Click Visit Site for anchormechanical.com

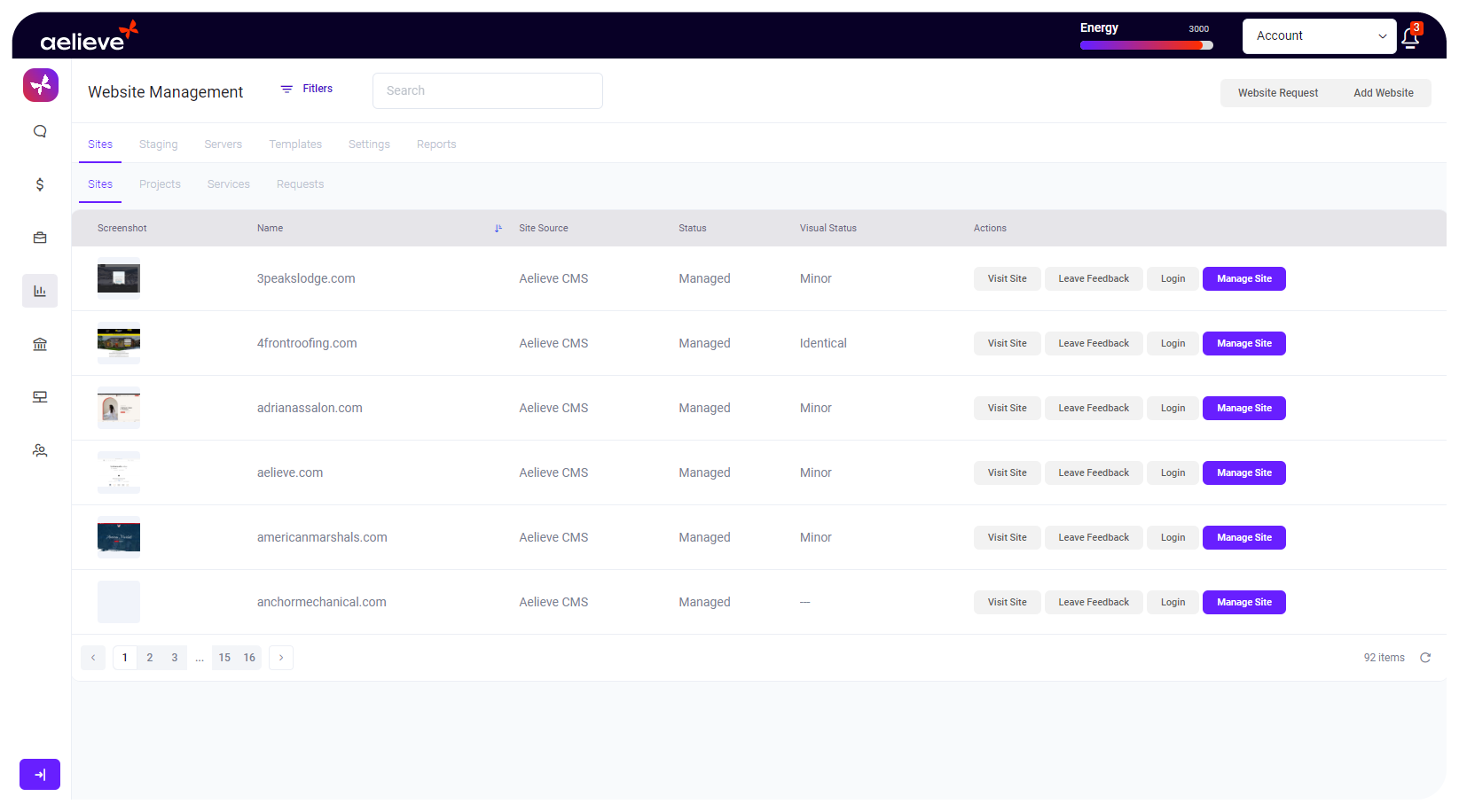coord(1008,602)
